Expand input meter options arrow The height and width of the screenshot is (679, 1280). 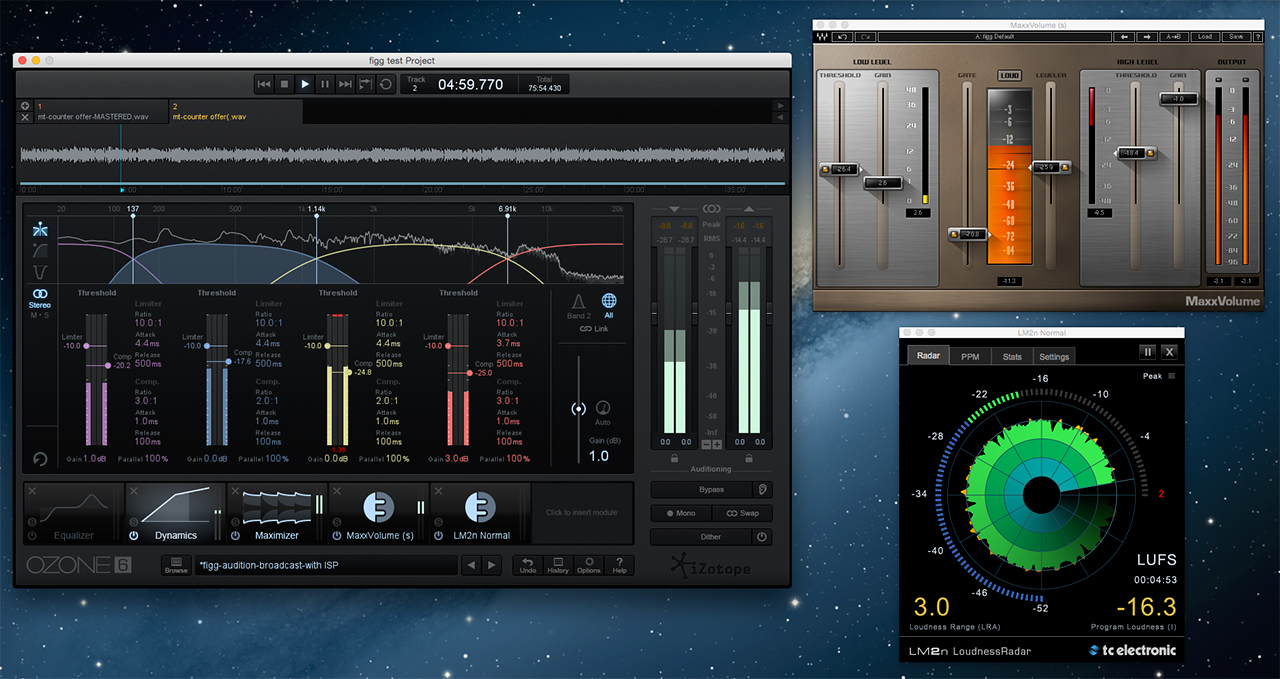674,209
